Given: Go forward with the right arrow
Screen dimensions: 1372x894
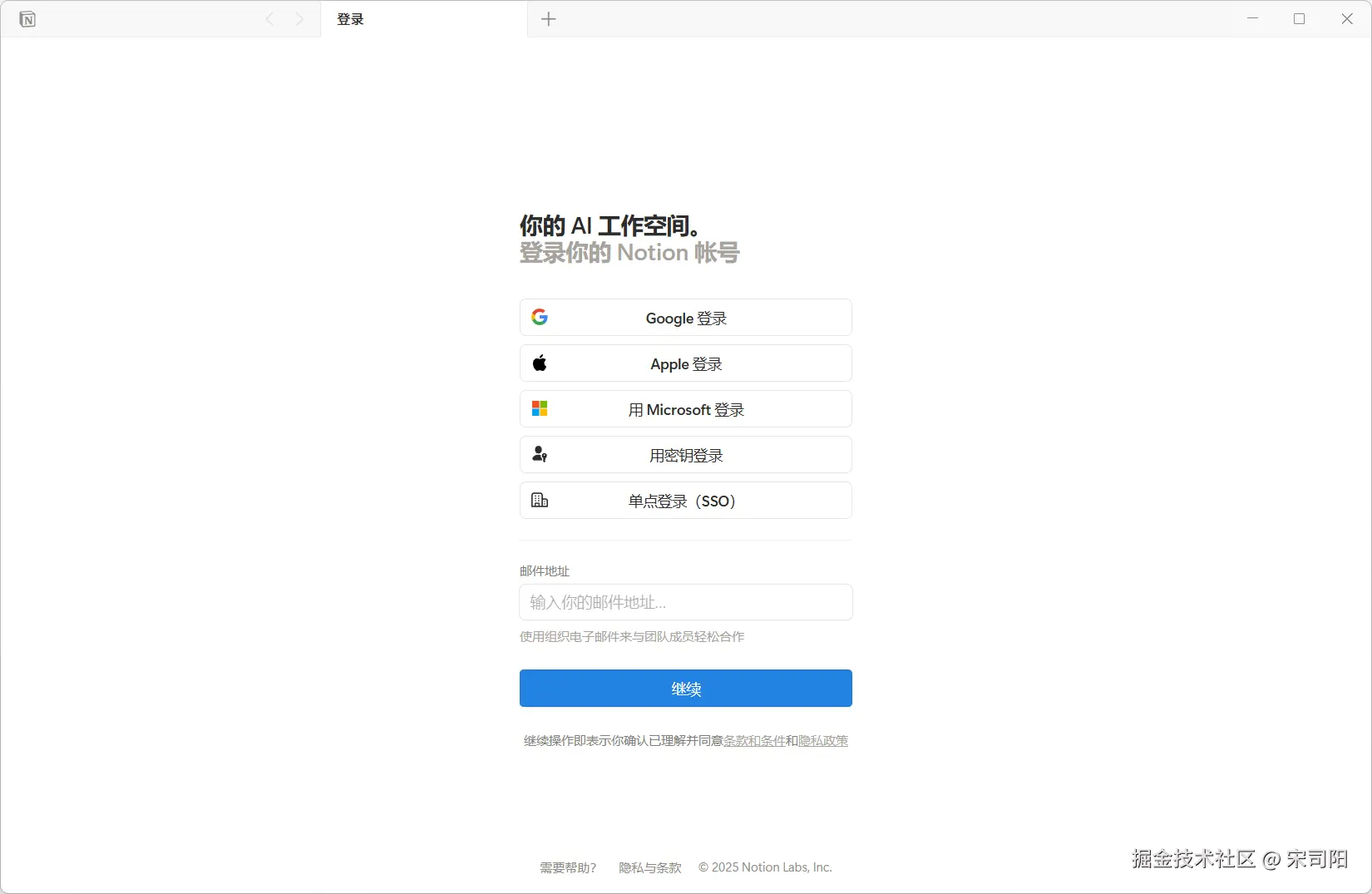Looking at the screenshot, I should 299,19.
